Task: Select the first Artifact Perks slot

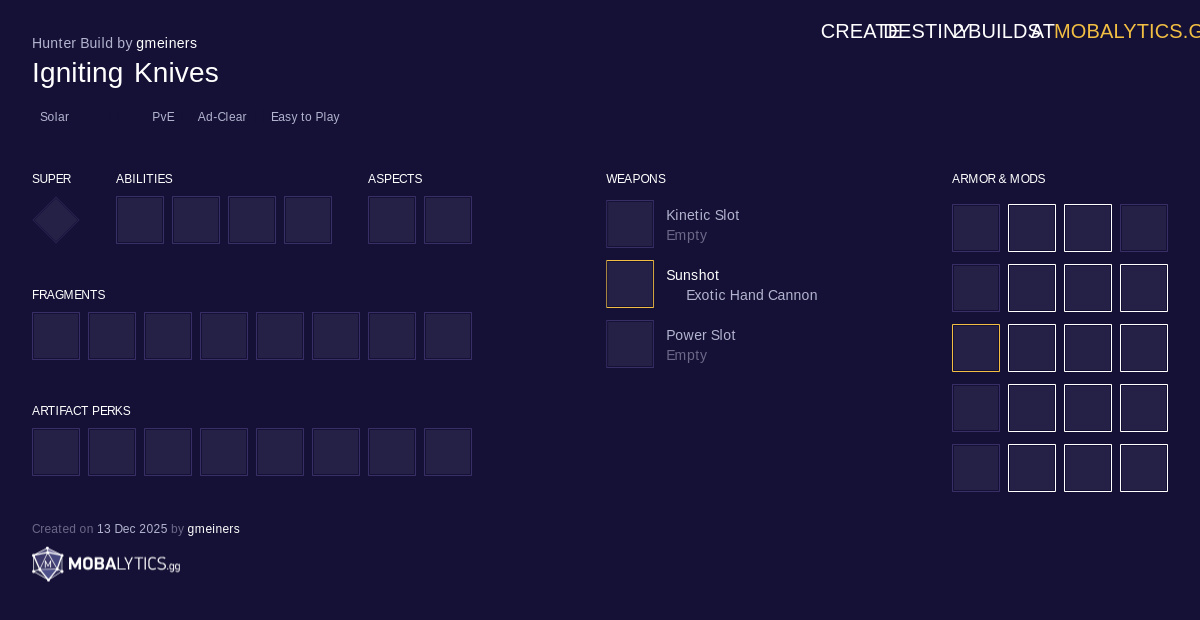Action: click(x=56, y=452)
